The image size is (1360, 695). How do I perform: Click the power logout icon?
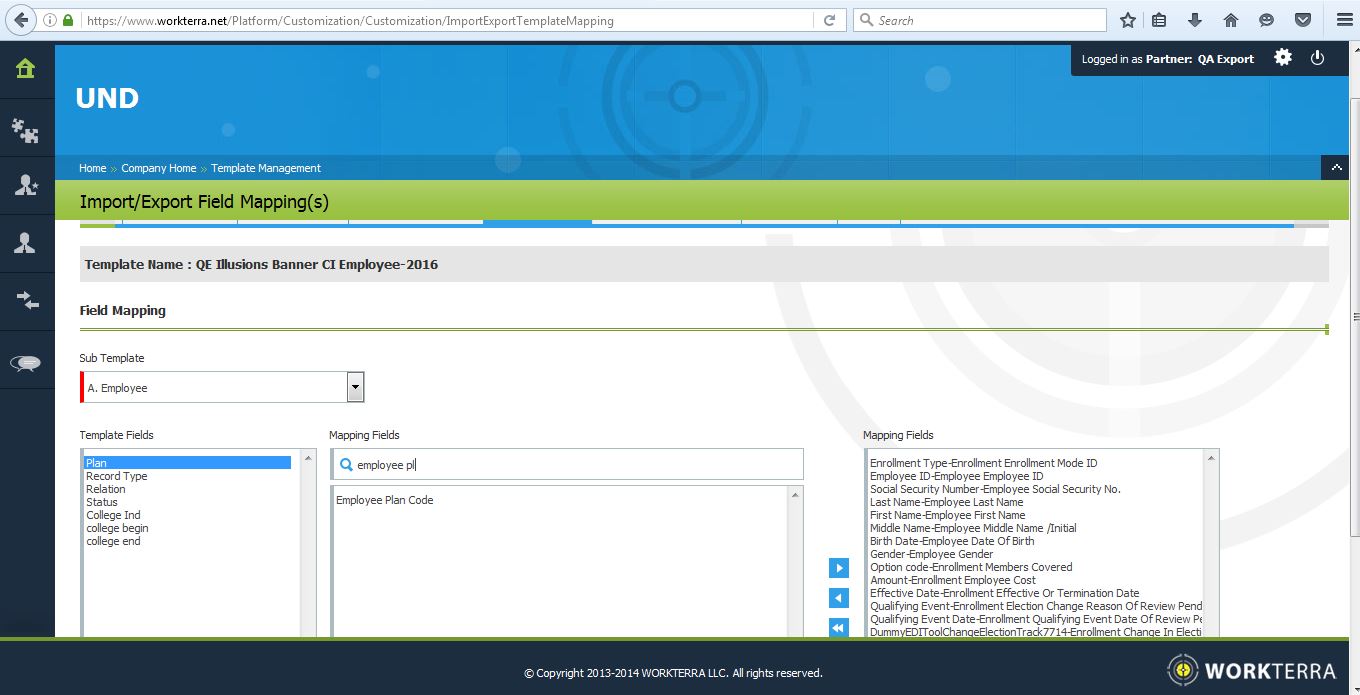click(x=1317, y=58)
